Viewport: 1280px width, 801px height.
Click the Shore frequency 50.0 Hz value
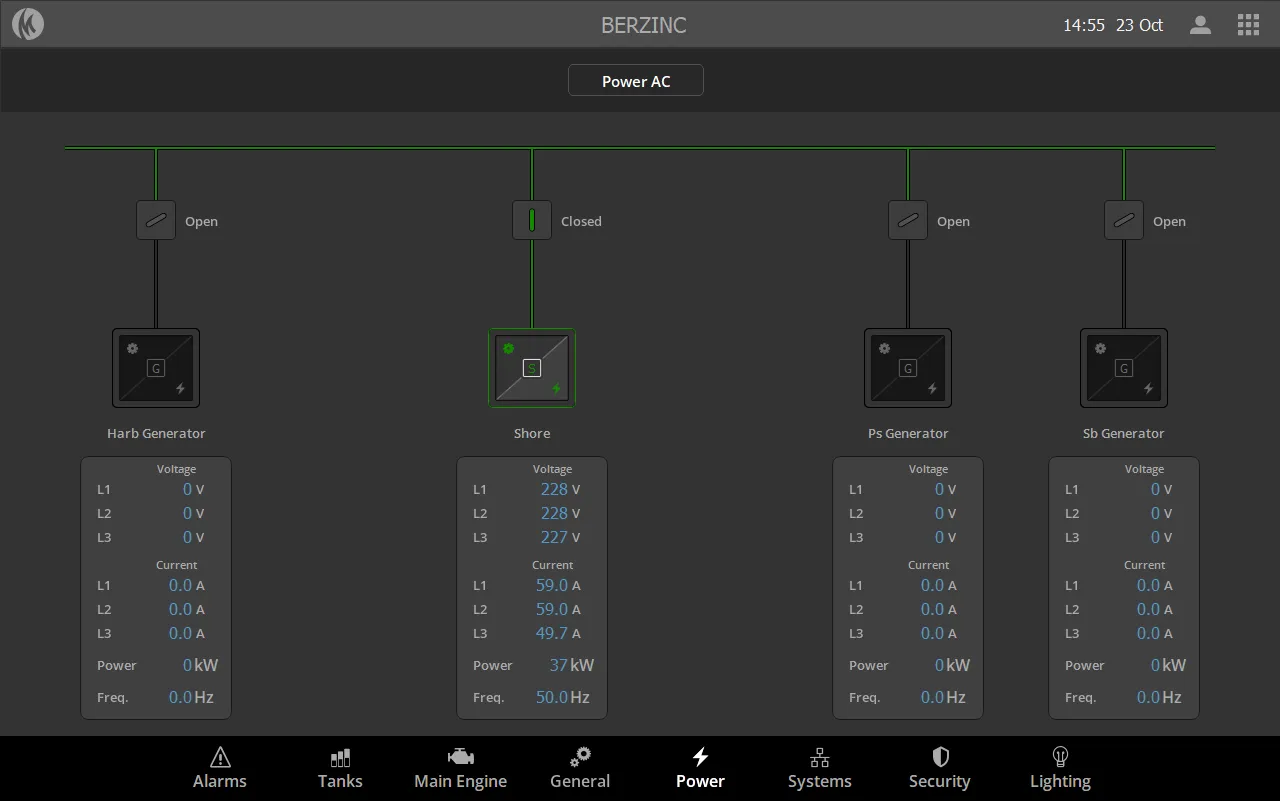562,697
